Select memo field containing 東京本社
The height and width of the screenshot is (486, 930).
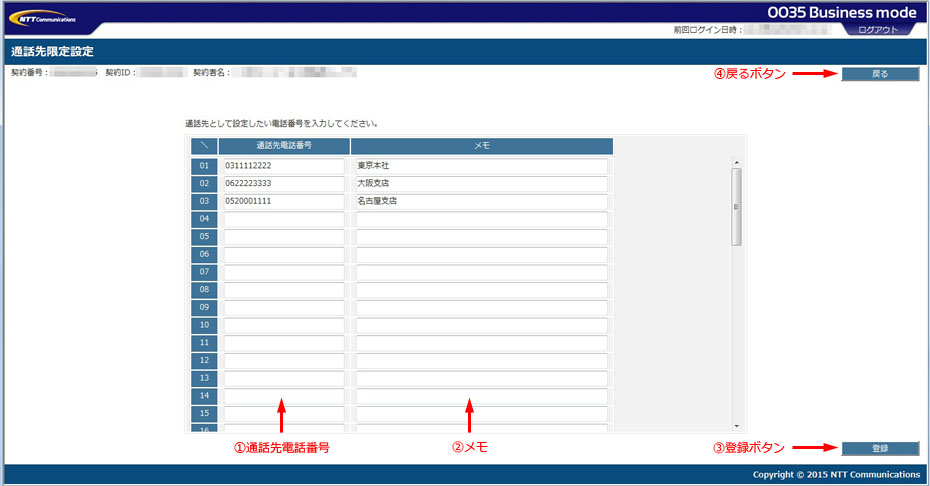(x=481, y=166)
